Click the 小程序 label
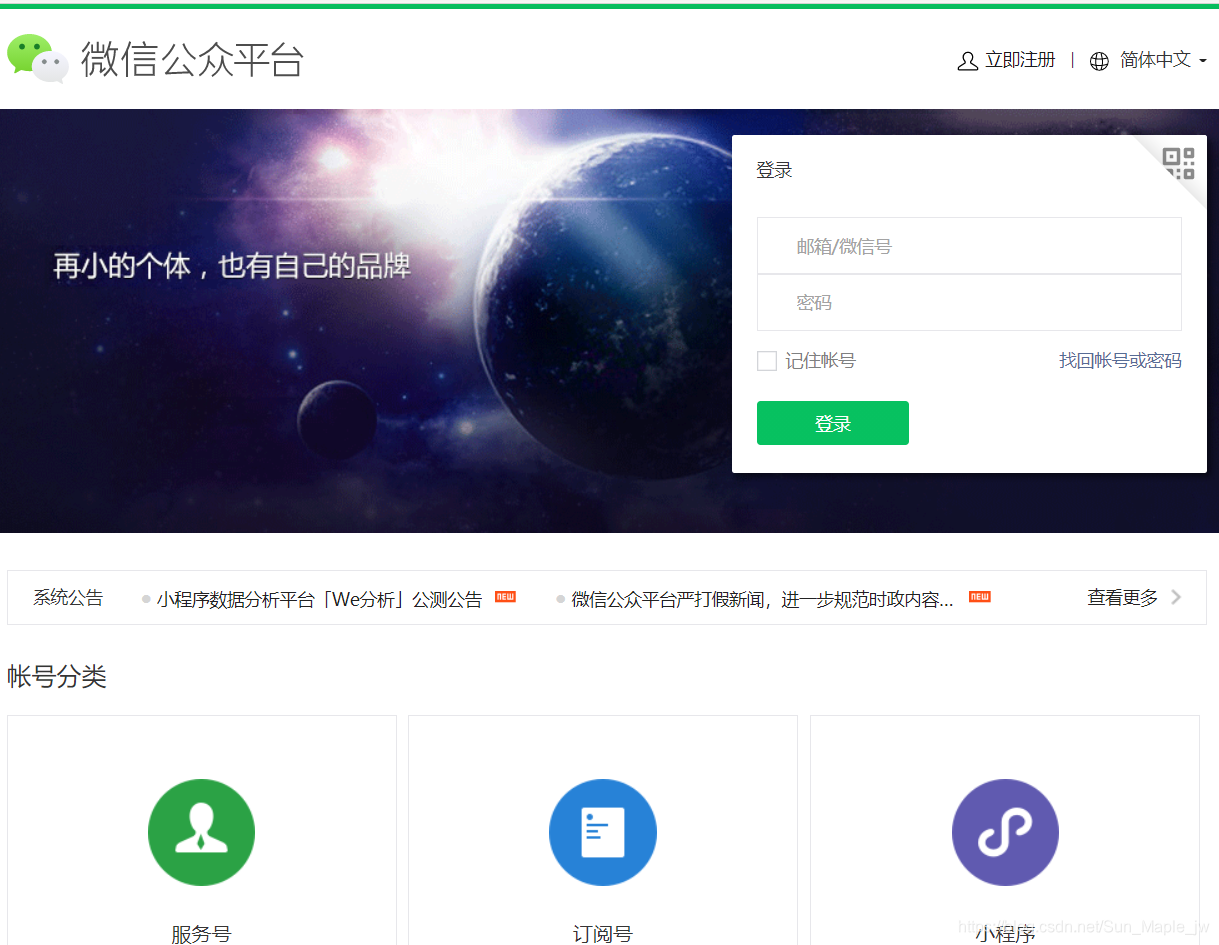The height and width of the screenshot is (945, 1219). point(1005,934)
